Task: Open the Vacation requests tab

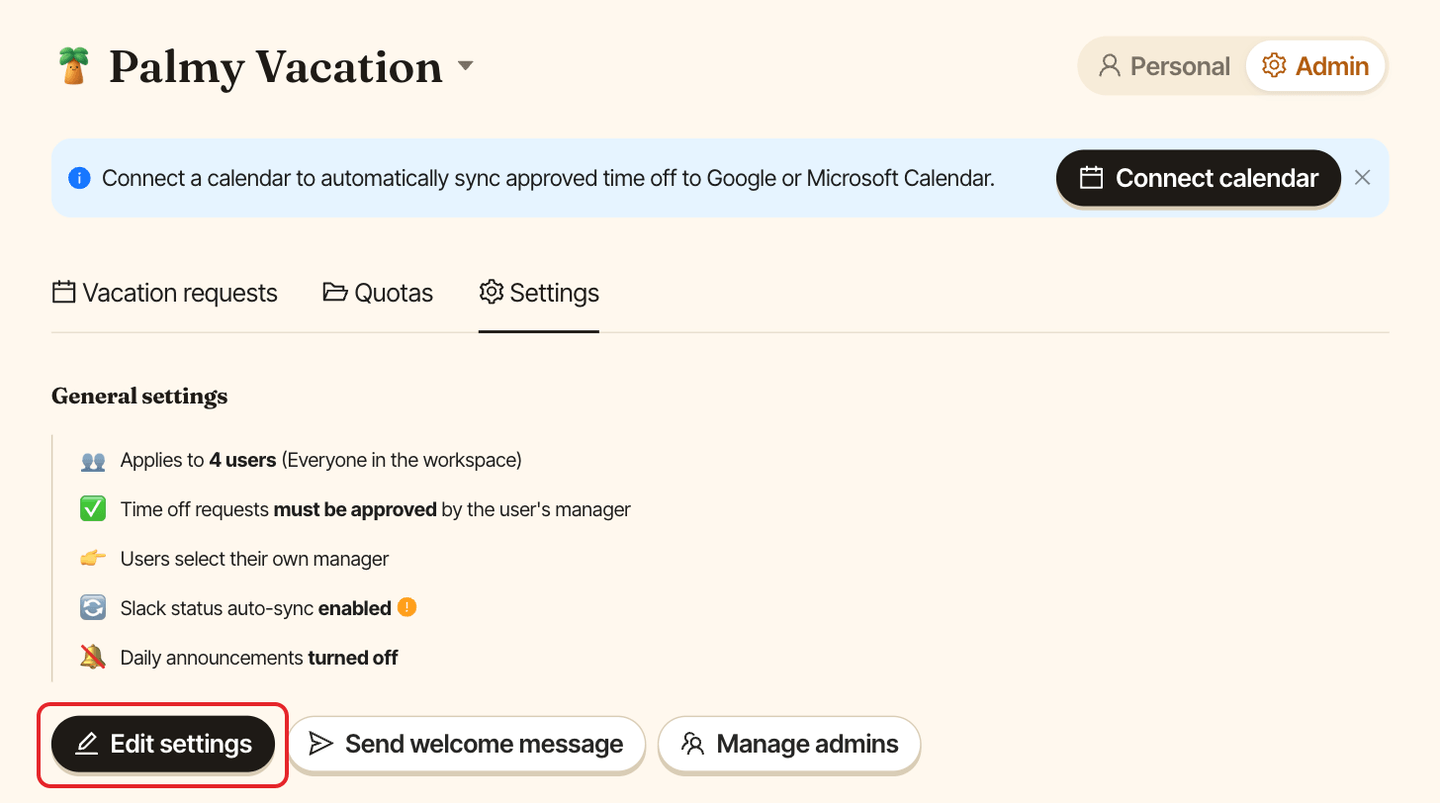Action: (165, 293)
